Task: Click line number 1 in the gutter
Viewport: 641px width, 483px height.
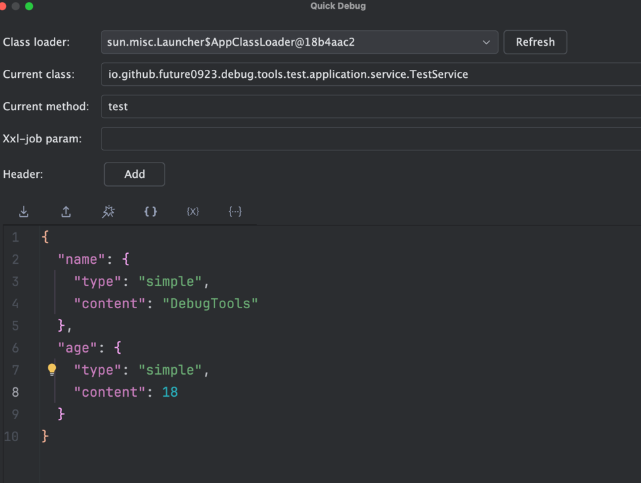Action: (x=15, y=237)
